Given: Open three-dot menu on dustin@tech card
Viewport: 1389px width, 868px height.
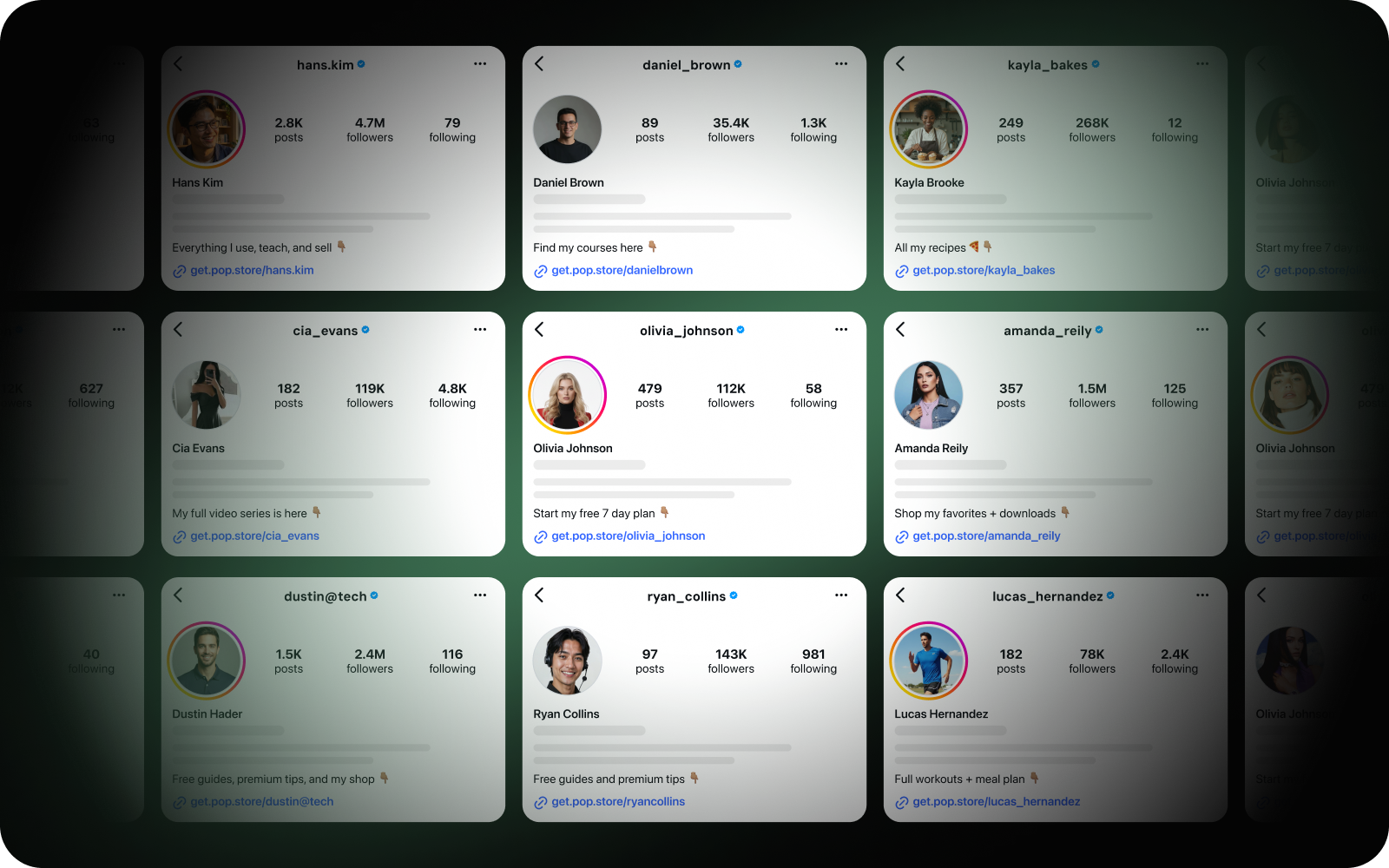Looking at the screenshot, I should pos(480,595).
